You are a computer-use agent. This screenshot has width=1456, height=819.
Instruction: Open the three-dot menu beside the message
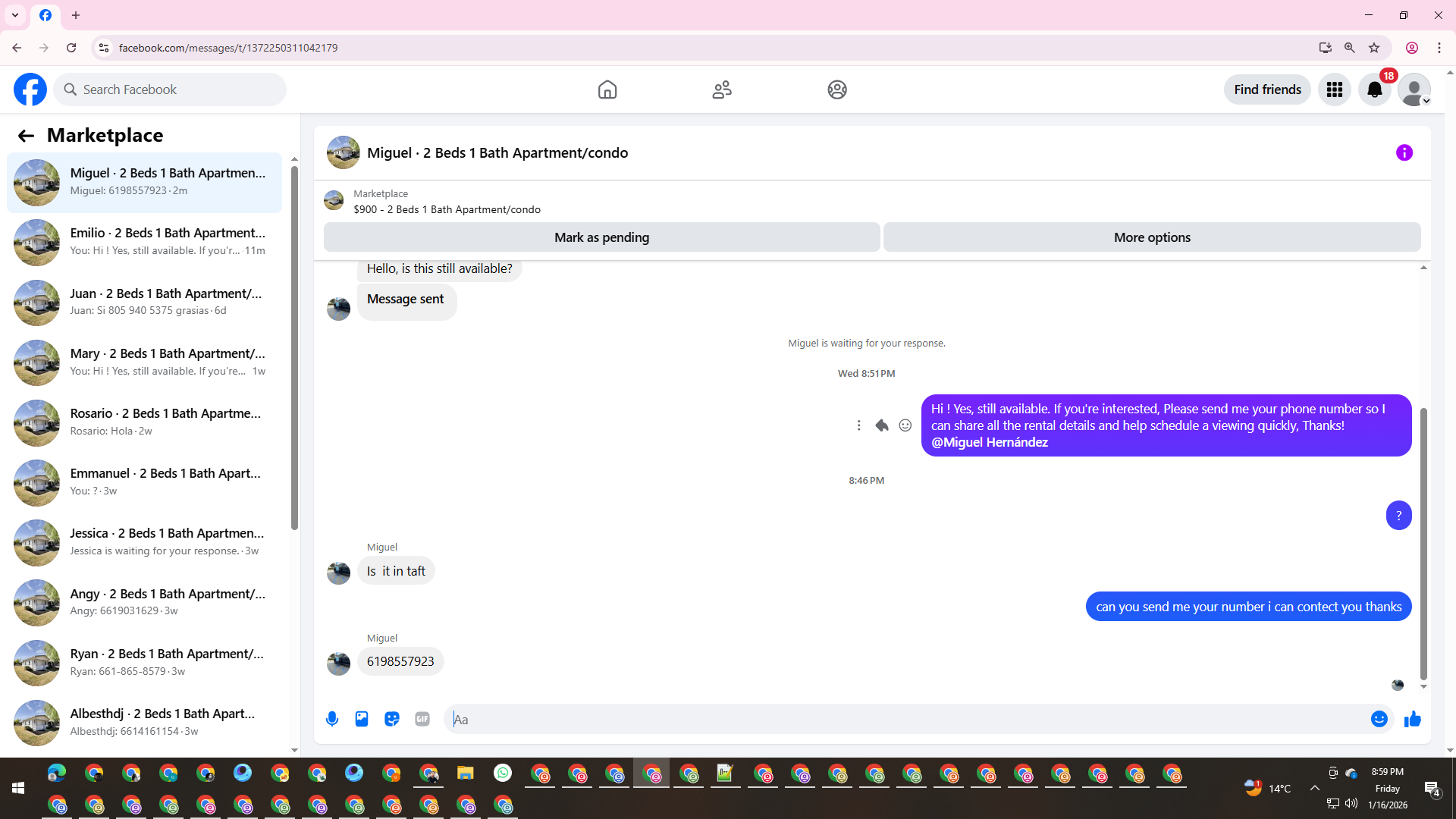(858, 425)
